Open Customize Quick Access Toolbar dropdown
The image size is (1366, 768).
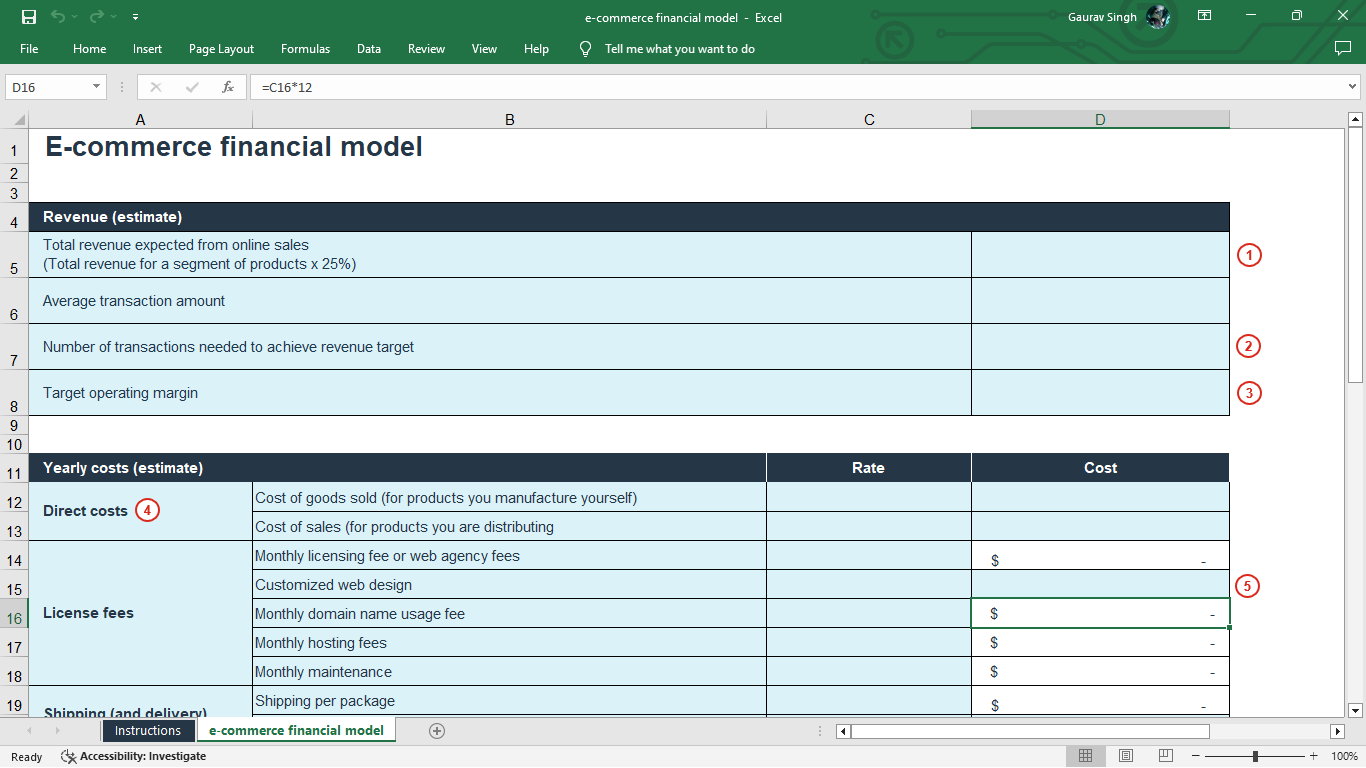coord(135,17)
